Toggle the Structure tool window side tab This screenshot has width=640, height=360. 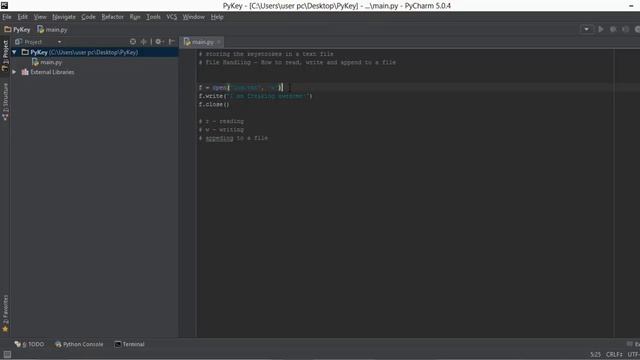click(x=5, y=102)
